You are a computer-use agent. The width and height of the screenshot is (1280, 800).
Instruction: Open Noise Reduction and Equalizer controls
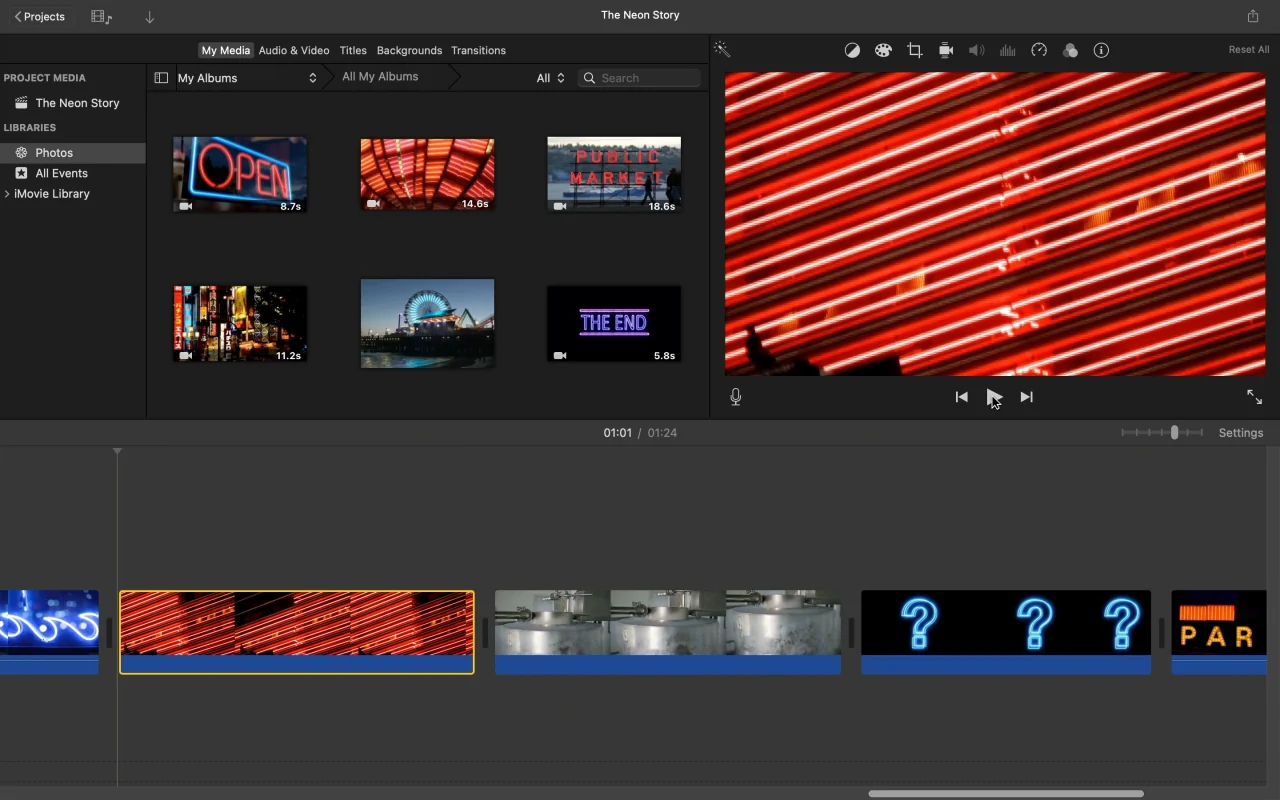coord(1007,50)
